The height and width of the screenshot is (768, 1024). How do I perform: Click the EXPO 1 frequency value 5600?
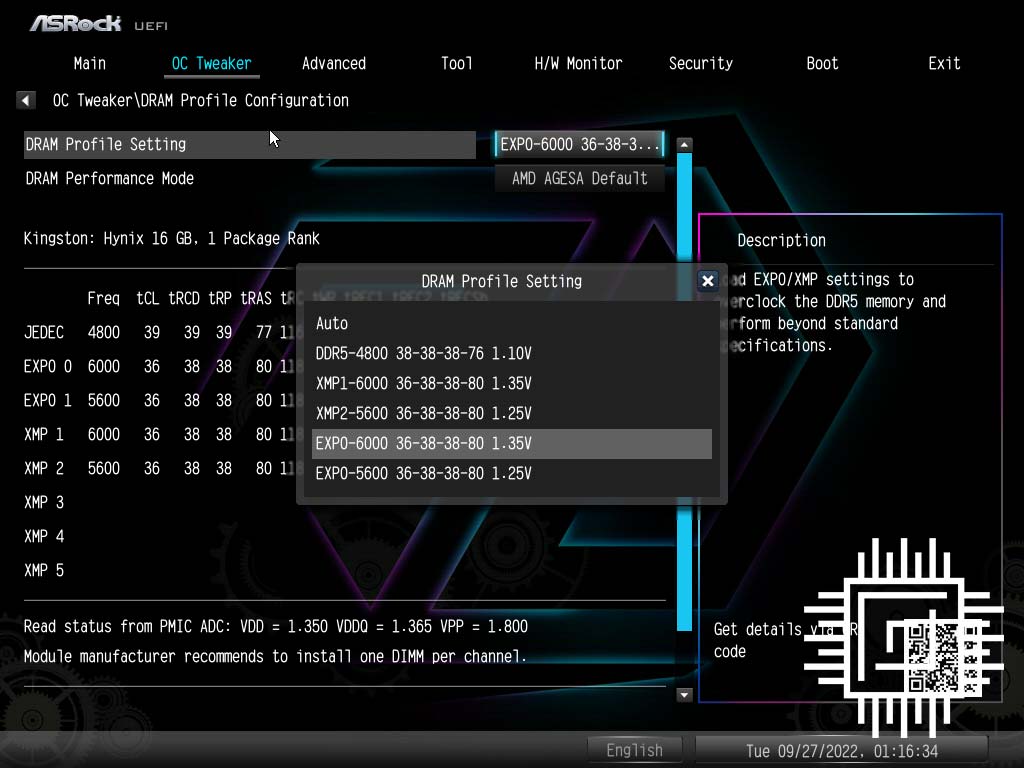tap(104, 400)
